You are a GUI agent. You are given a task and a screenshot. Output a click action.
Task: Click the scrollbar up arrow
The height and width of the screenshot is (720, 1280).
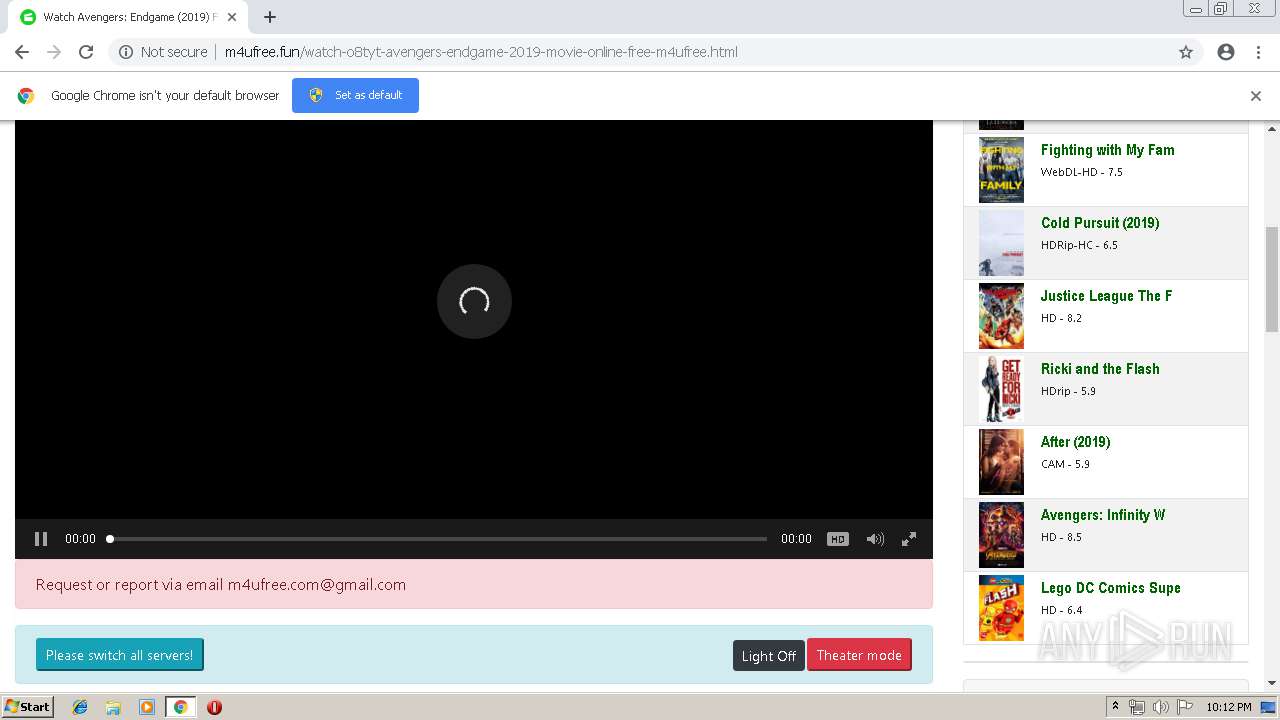tap(1272, 128)
